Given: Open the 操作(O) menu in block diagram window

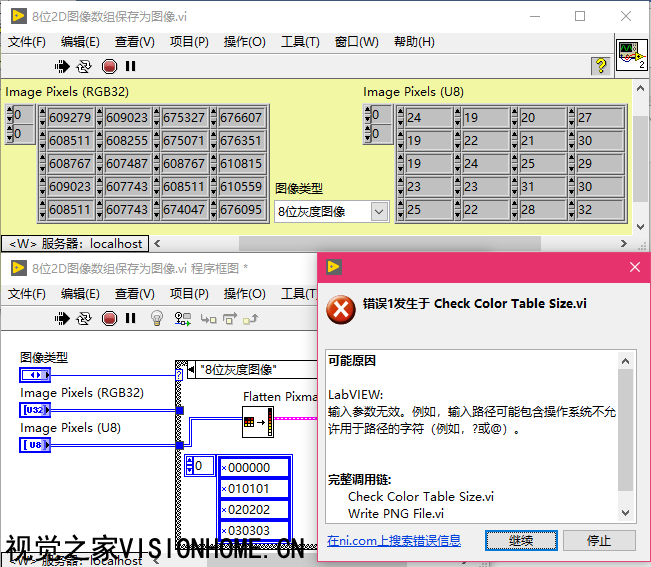Looking at the screenshot, I should [244, 294].
